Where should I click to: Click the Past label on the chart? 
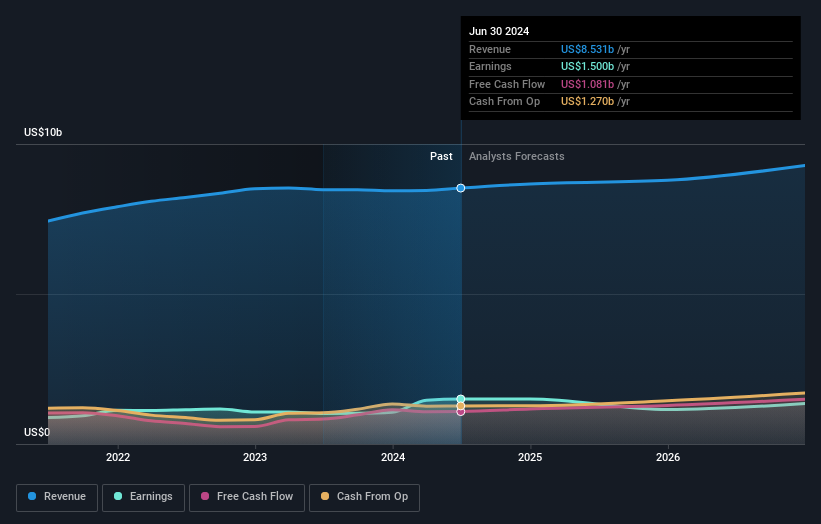pyautogui.click(x=441, y=156)
